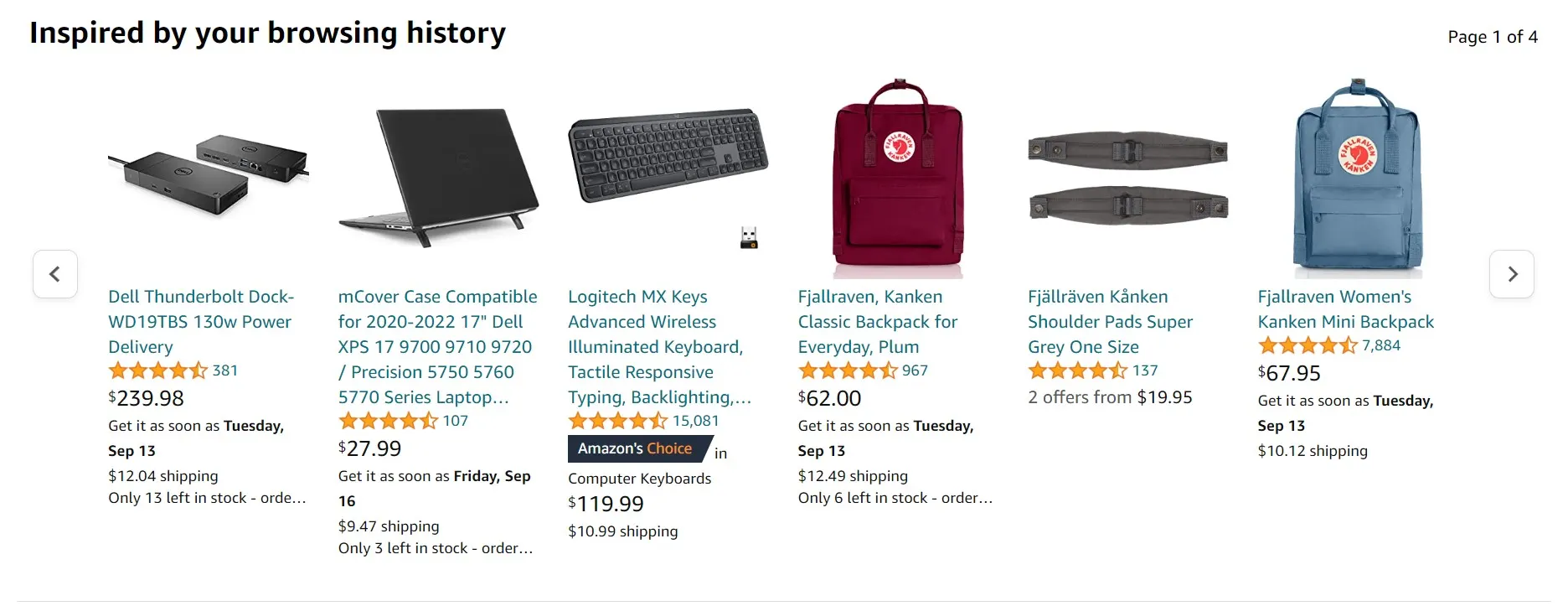Click Amazon's Choice badge on keyboard
This screenshot has width=1568, height=606.
click(636, 449)
